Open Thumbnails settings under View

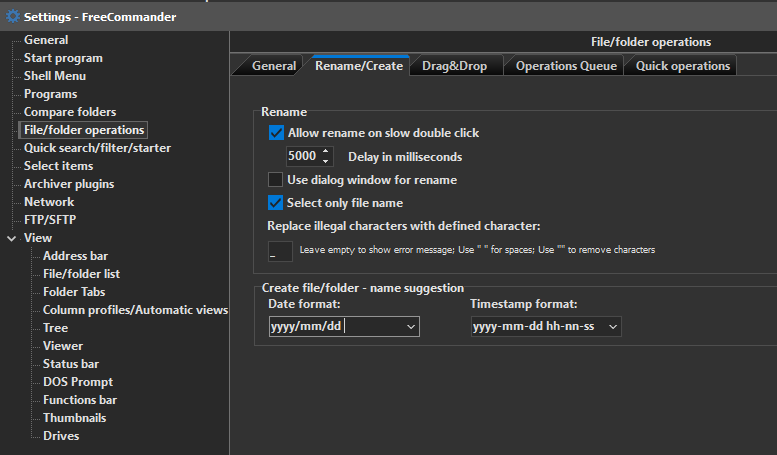(74, 418)
